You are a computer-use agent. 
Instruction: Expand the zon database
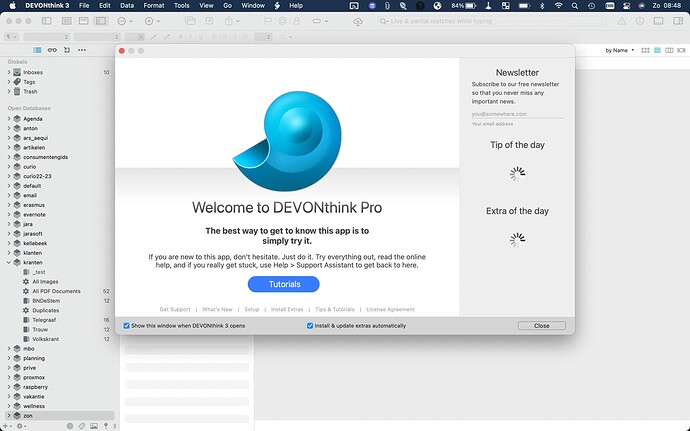tap(9, 416)
